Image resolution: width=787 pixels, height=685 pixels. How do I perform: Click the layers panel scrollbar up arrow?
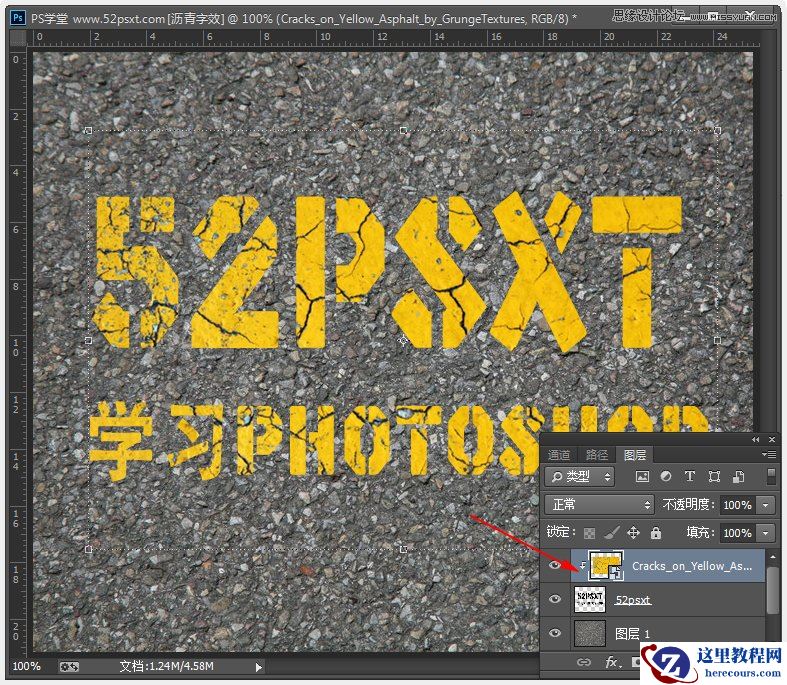click(772, 558)
